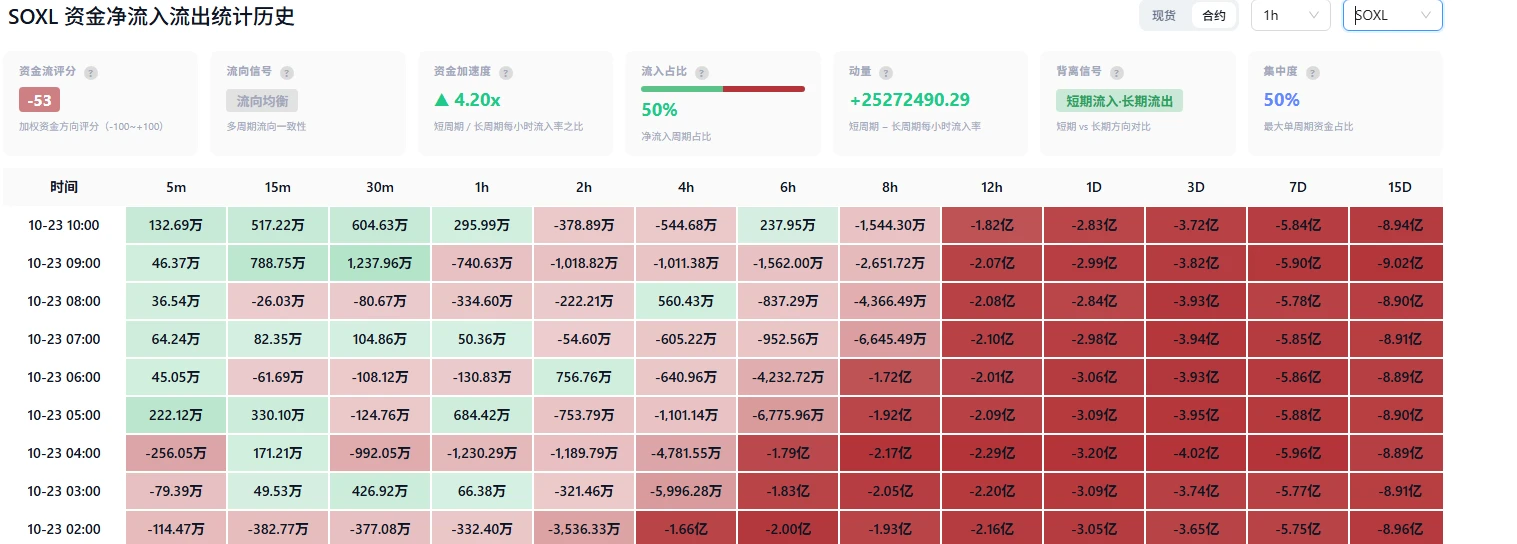Click the 10-23 05:00 row label
The height and width of the screenshot is (544, 1517).
click(64, 415)
